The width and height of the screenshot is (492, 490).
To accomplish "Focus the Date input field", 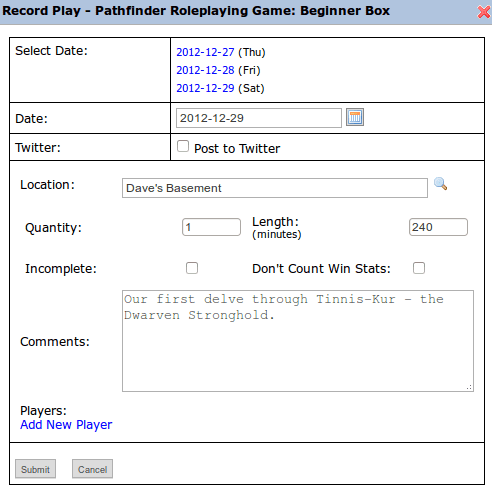I will 259,118.
